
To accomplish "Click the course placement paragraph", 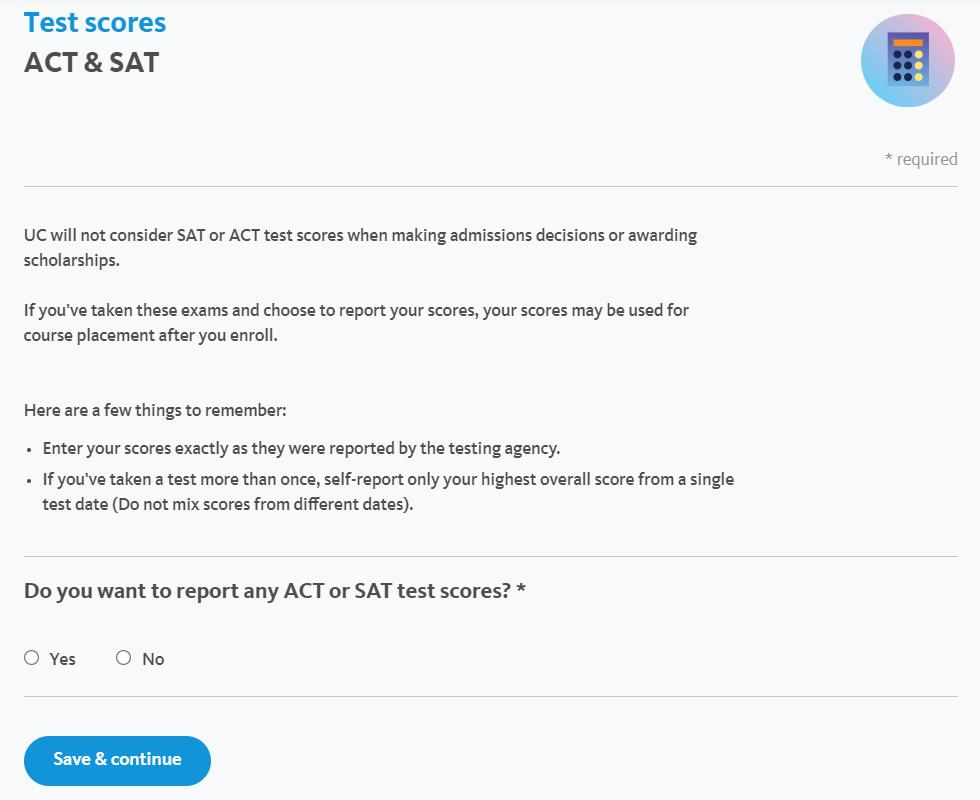I will coord(356,310).
